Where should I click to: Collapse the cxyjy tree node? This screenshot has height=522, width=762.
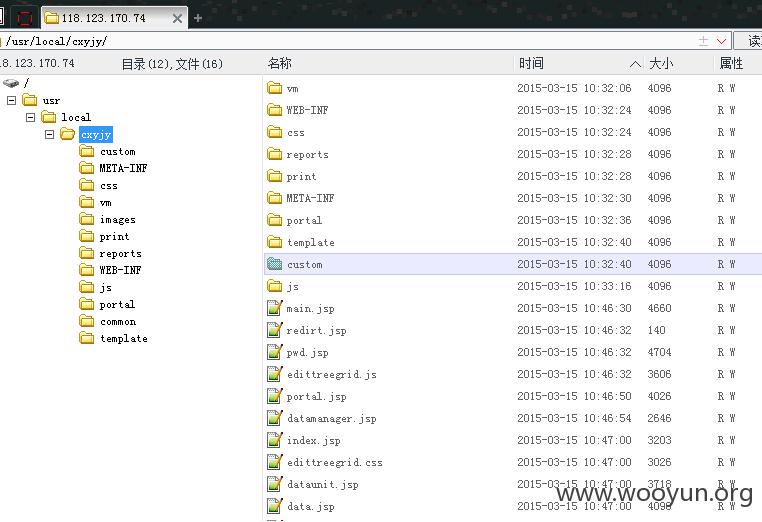click(50, 135)
